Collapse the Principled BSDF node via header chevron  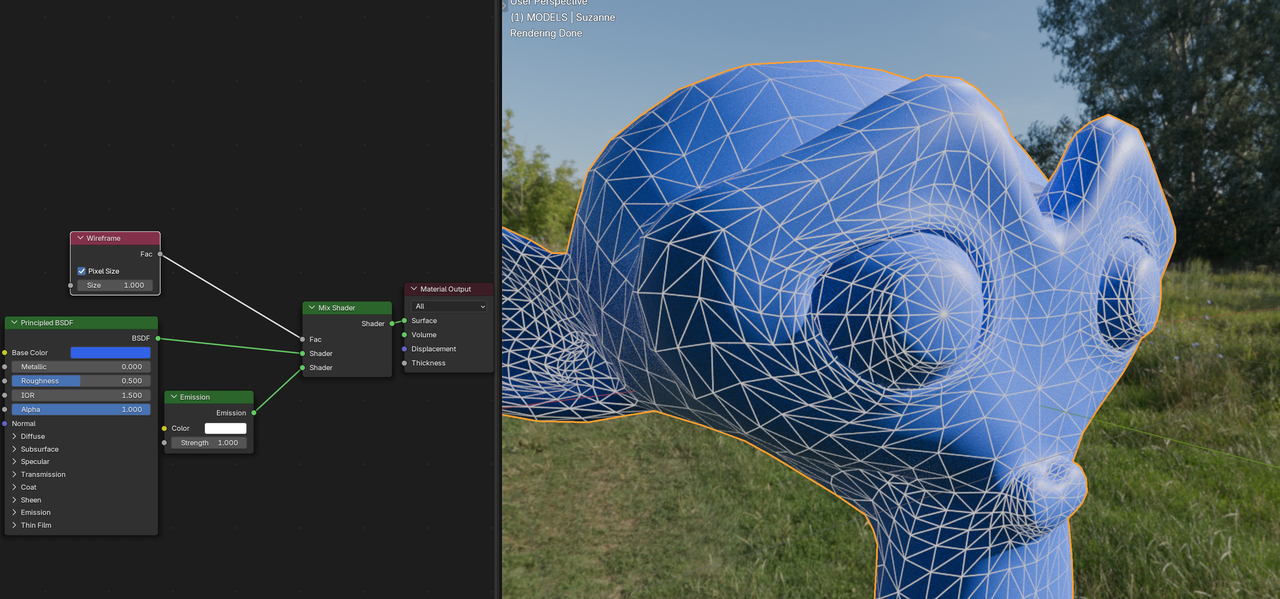click(14, 323)
